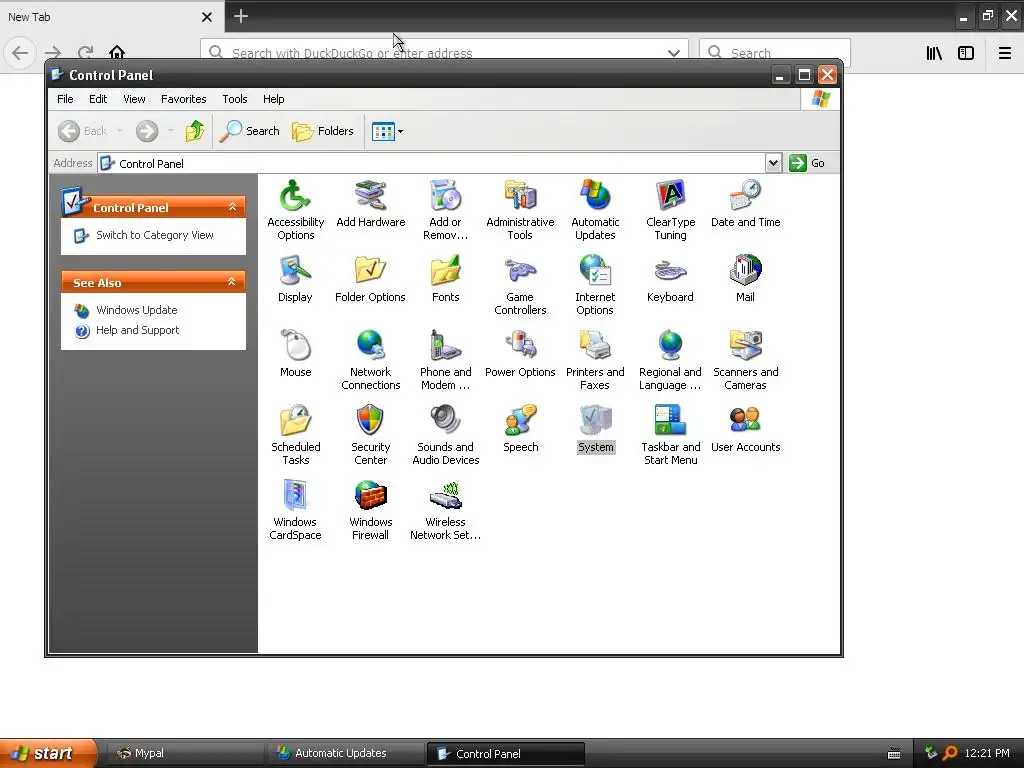
Task: Open User Accounts
Action: coord(745,428)
